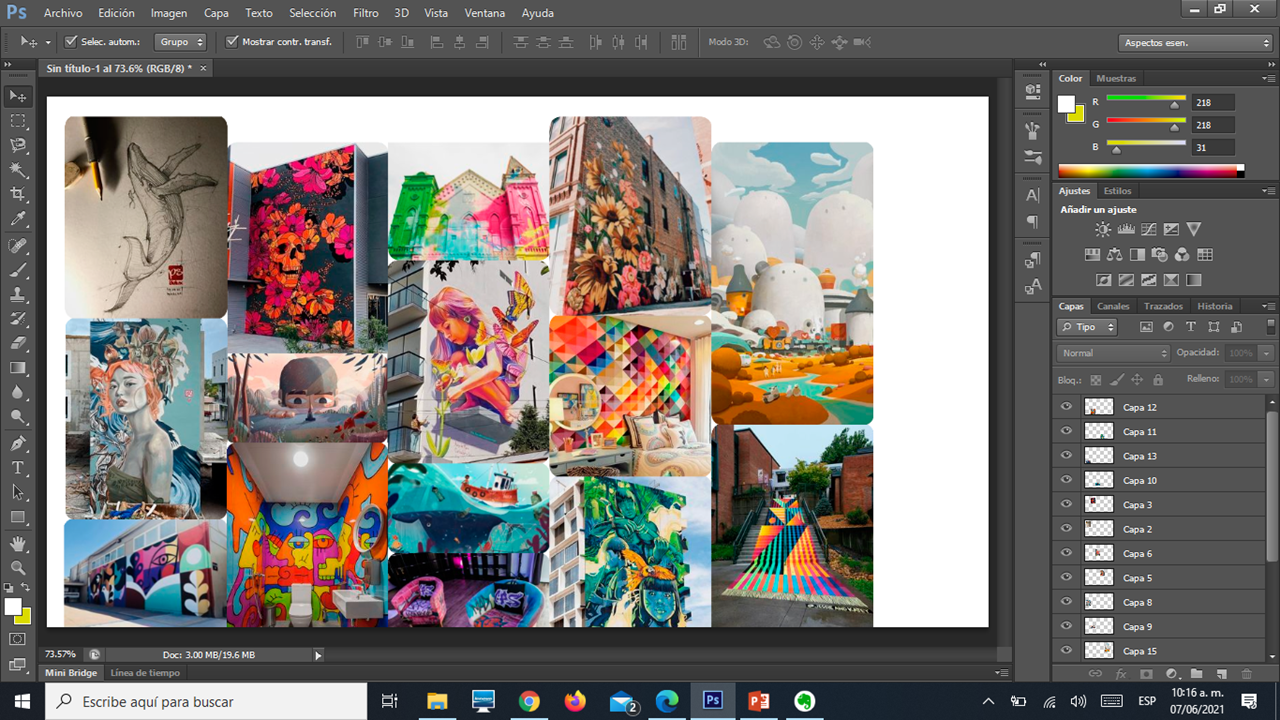Select the Horizontal Type tool
This screenshot has height=720, width=1280.
tap(18, 468)
